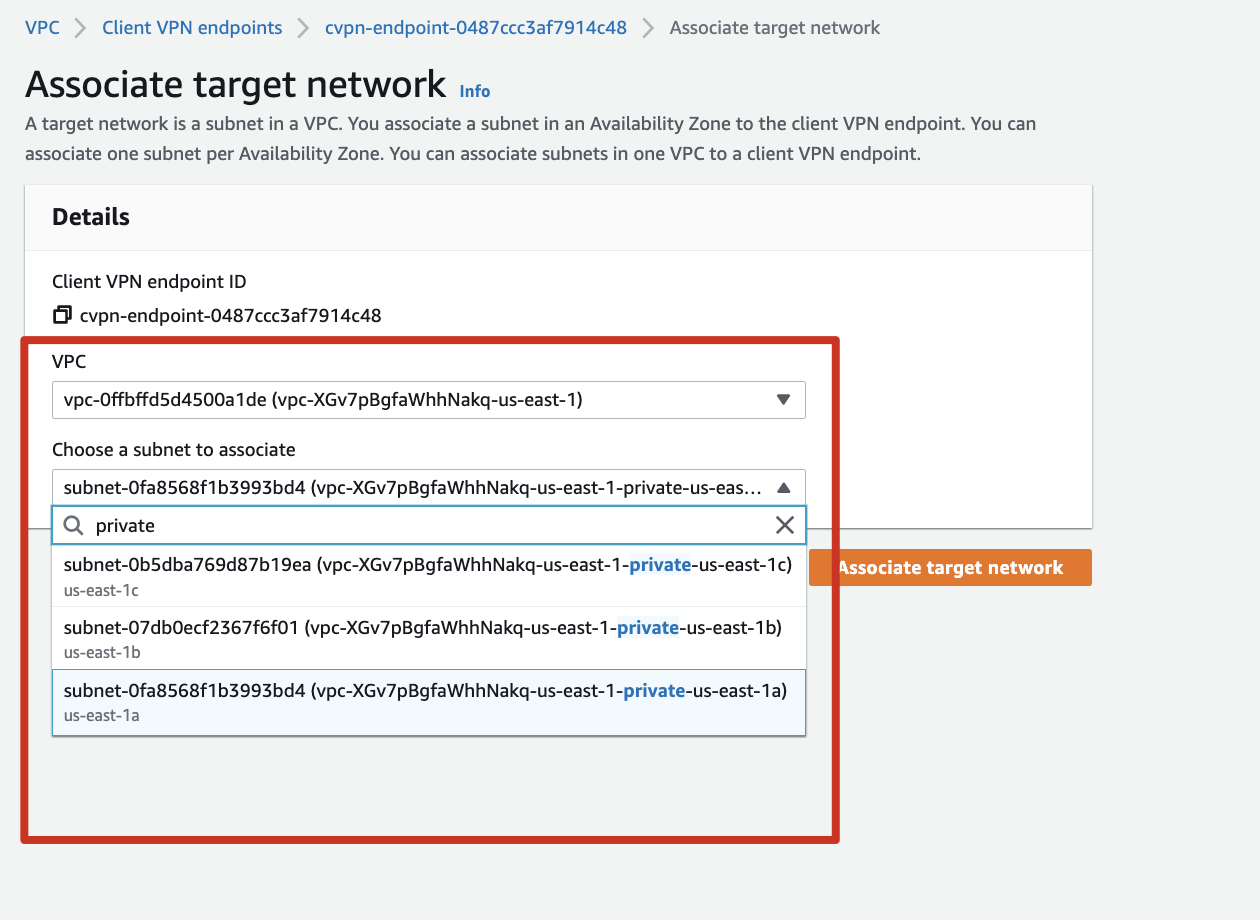Viewport: 1260px width, 920px height.
Task: Open cvpn-endpoint-0487ccc3af7914c48 breadcrumb link
Action: [x=476, y=28]
